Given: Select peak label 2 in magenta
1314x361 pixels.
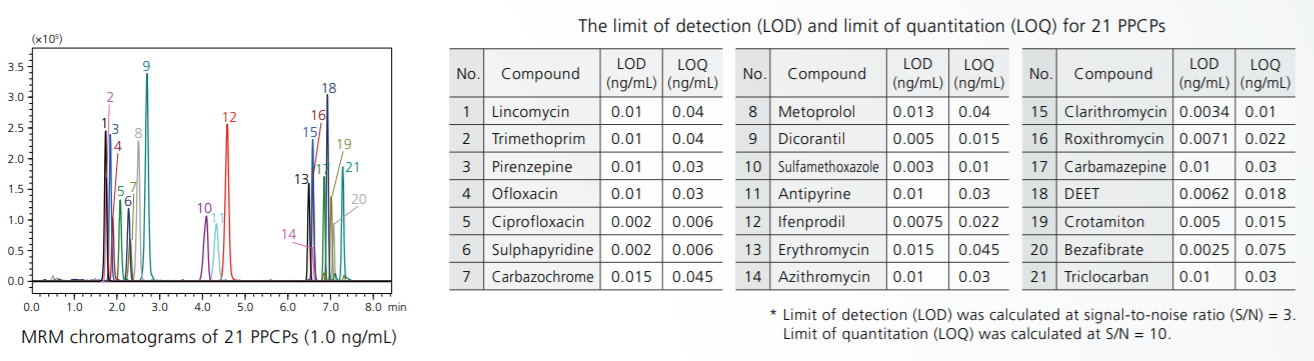Looking at the screenshot, I should (x=110, y=97).
